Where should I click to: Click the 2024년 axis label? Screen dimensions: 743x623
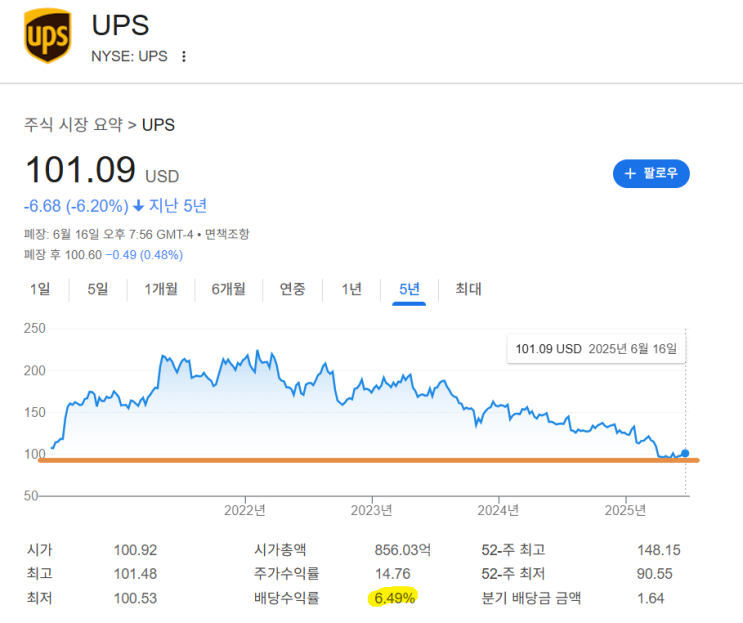click(498, 510)
